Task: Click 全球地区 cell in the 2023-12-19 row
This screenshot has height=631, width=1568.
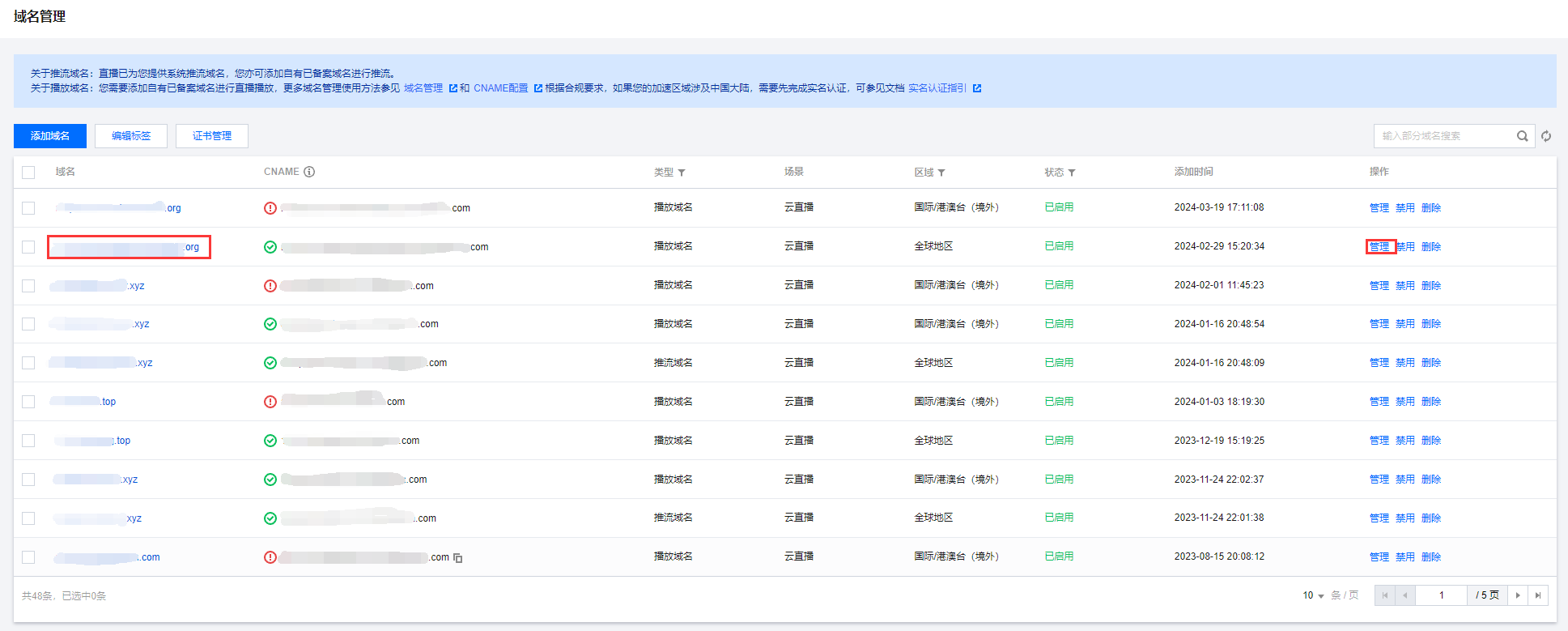Action: tap(933, 441)
